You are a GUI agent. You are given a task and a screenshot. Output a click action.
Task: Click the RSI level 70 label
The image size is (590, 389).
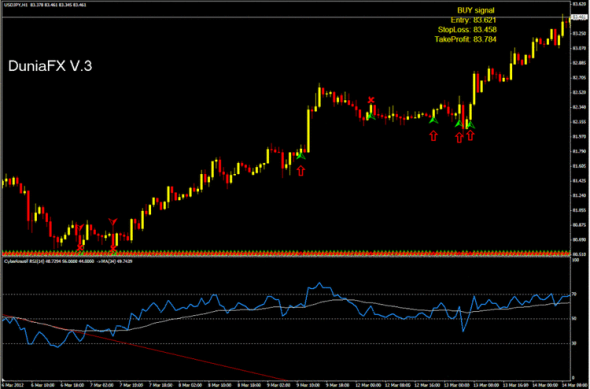(x=574, y=294)
